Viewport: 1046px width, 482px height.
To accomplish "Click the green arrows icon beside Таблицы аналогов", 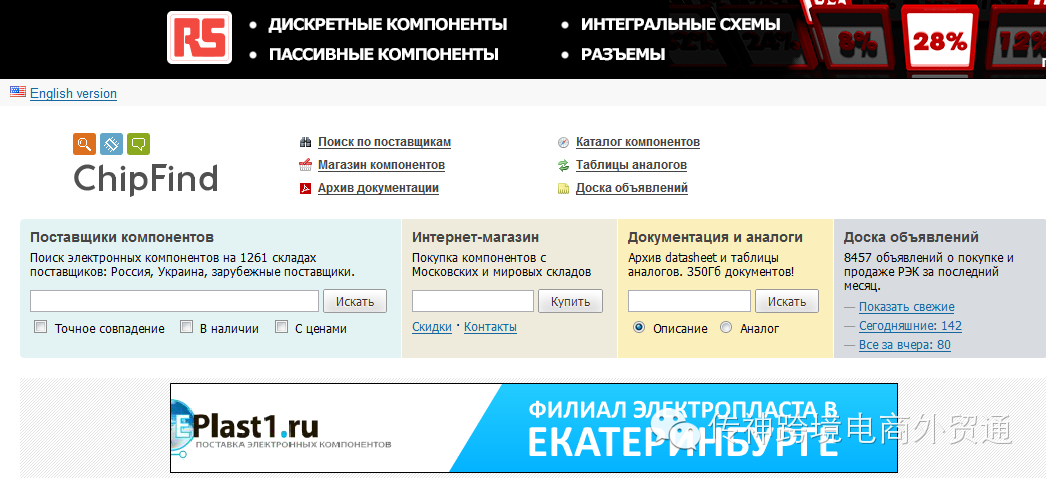I will pyautogui.click(x=564, y=165).
